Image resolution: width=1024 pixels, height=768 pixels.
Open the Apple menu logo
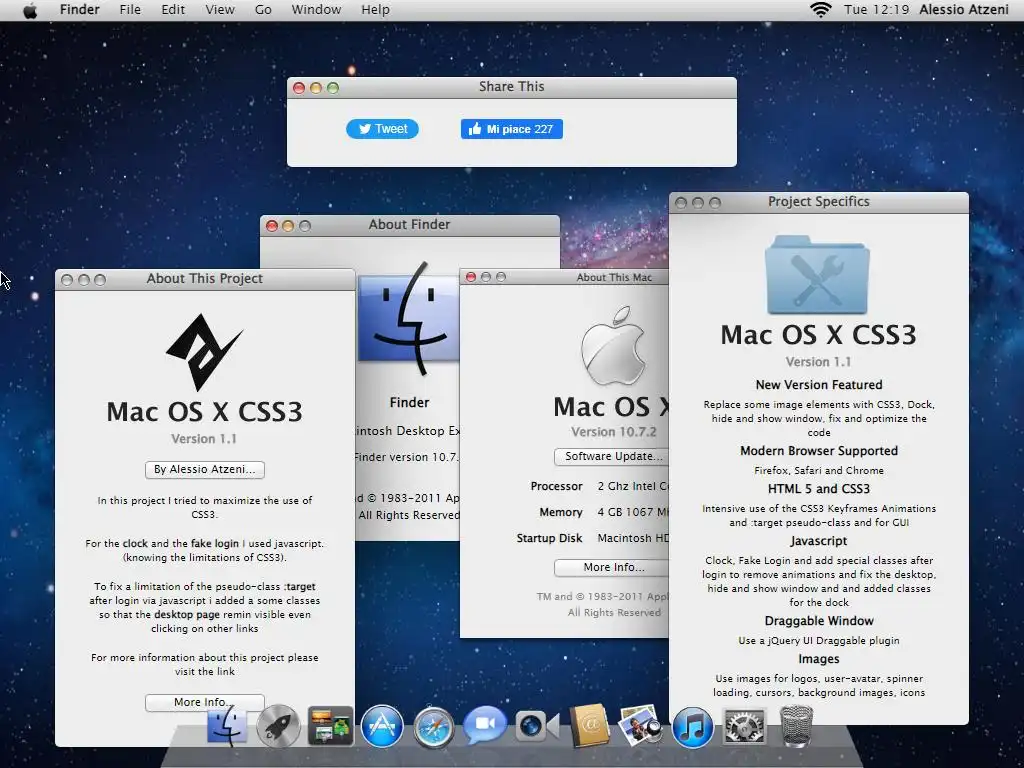30,10
